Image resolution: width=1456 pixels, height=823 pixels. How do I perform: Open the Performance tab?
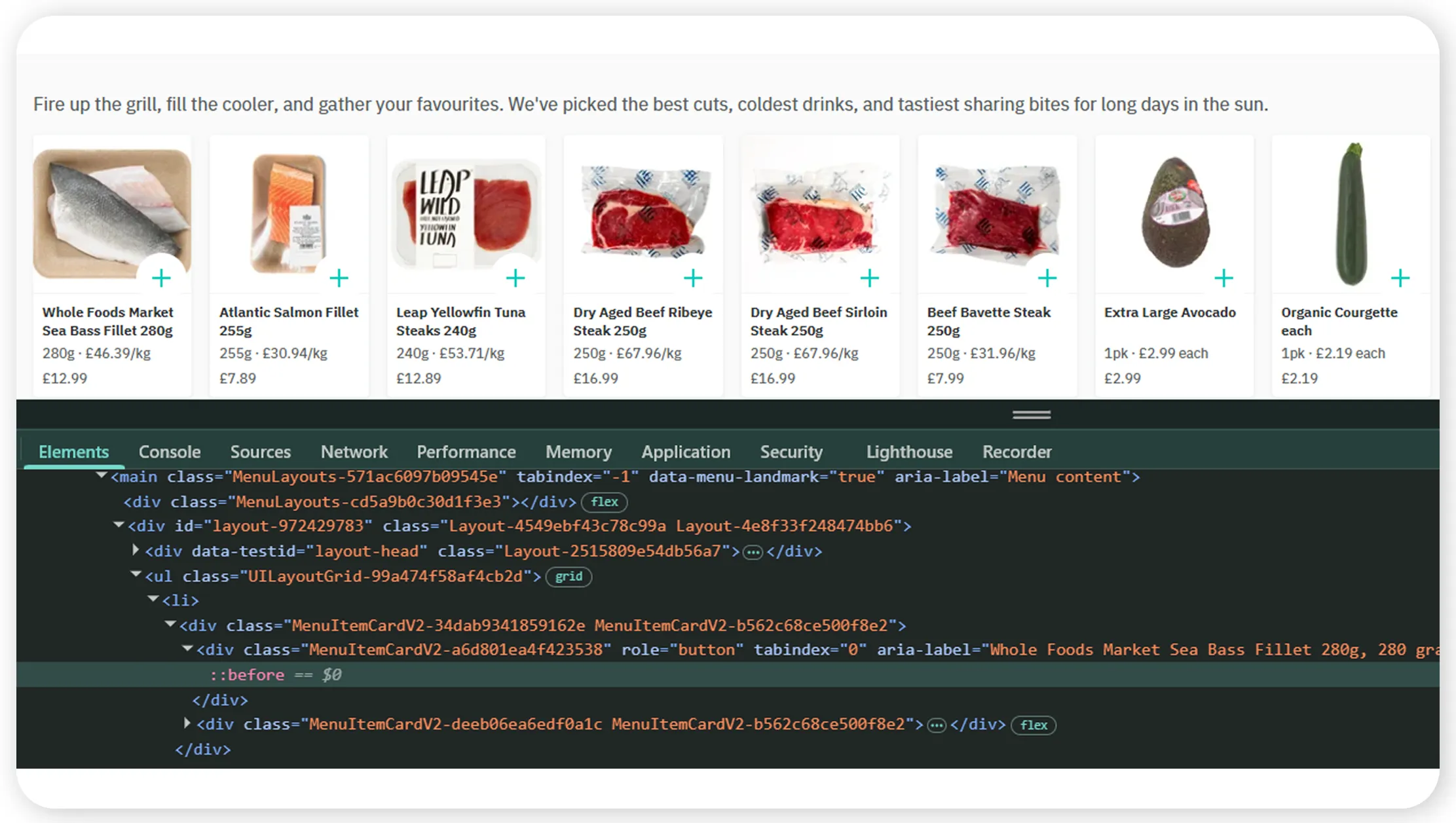466,452
